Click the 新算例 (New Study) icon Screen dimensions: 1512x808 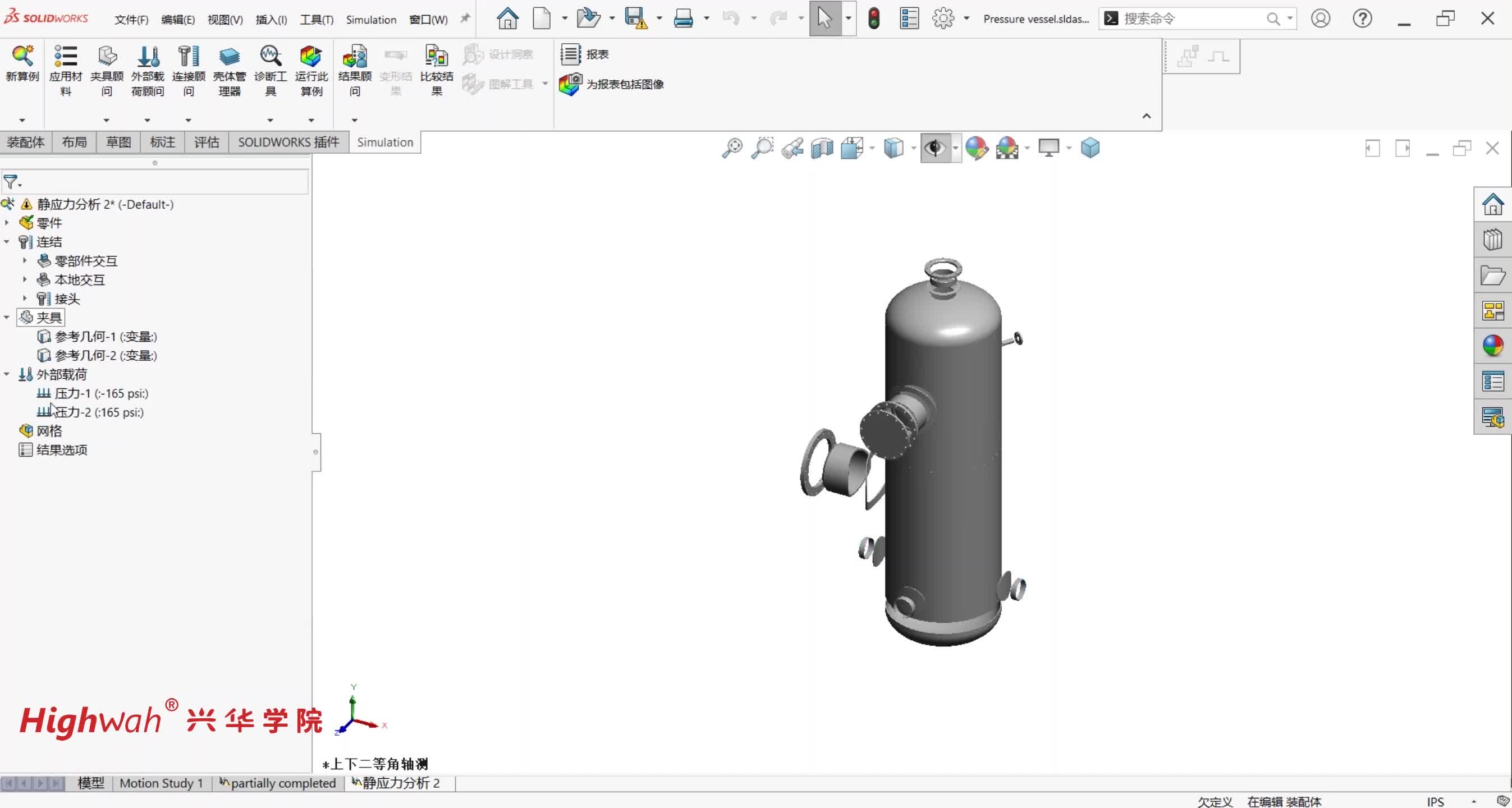coord(22,57)
